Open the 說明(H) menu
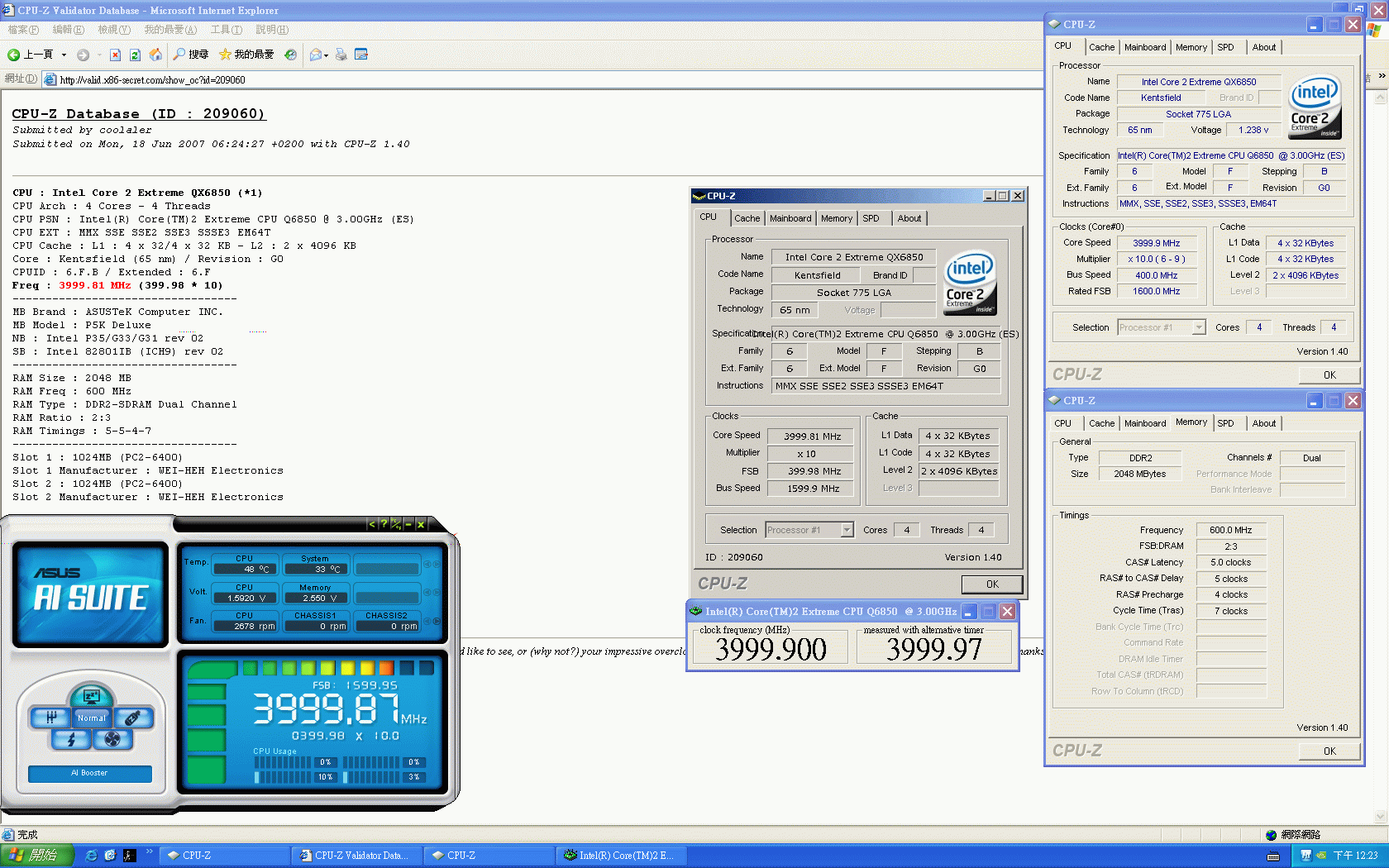 coord(272,30)
